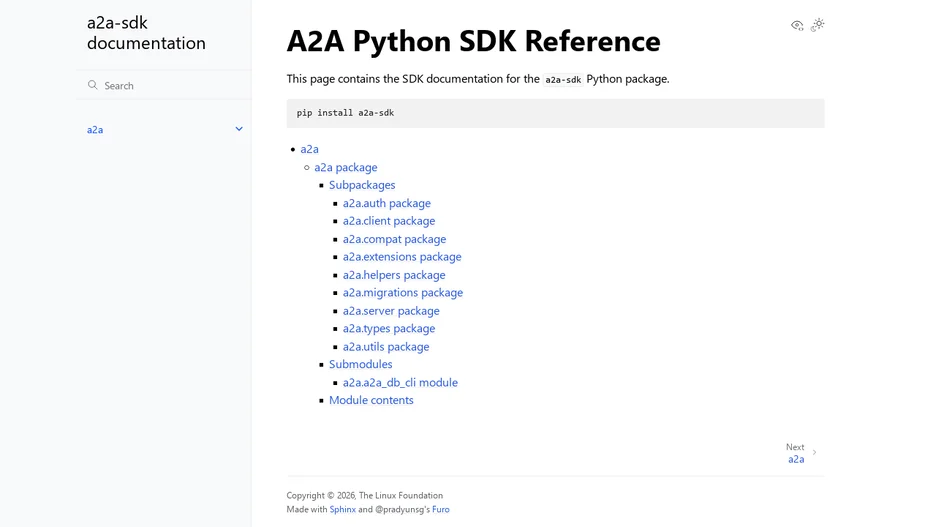Open the a2a.server package link

coord(390,310)
